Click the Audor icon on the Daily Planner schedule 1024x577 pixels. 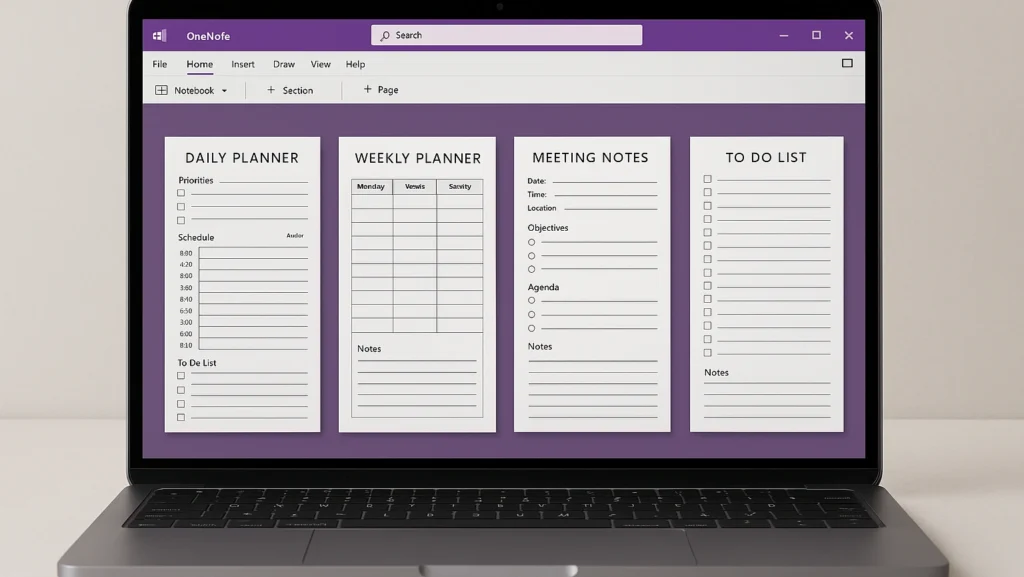[296, 236]
